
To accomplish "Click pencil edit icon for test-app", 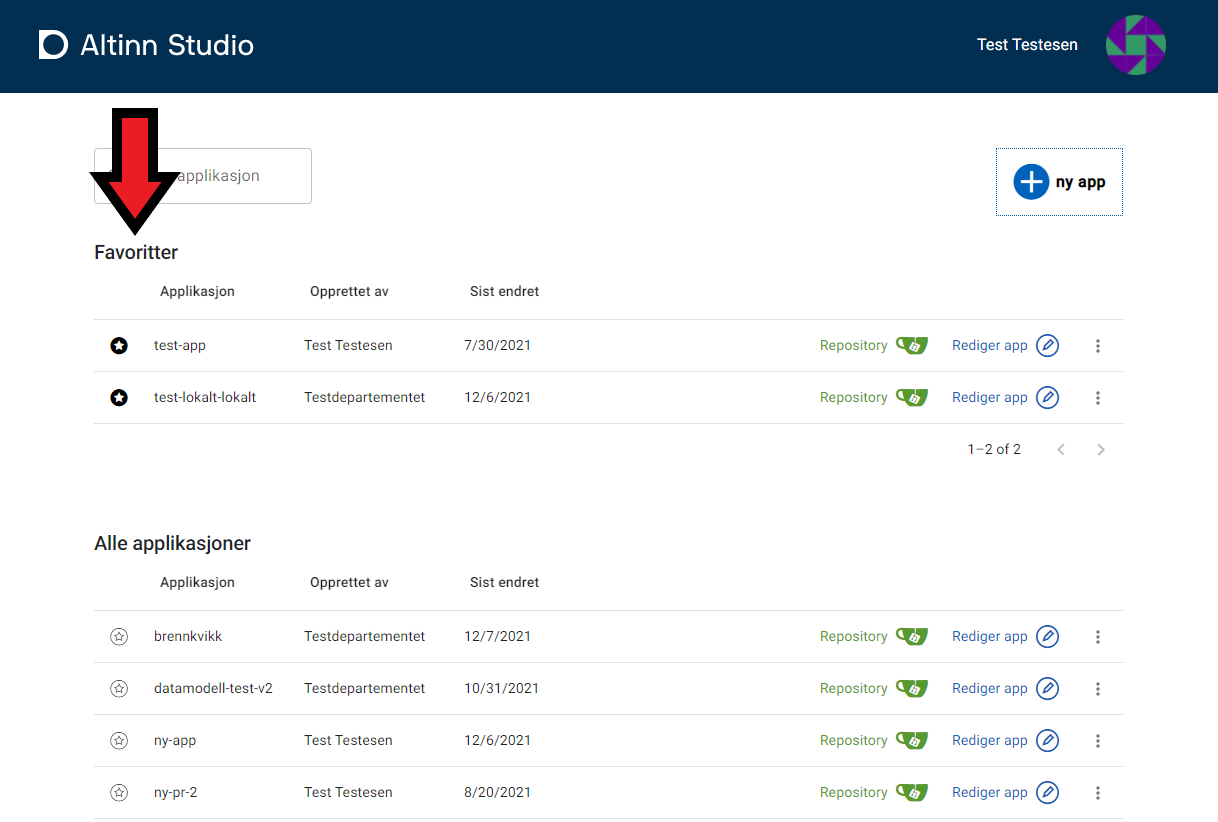I will (x=1047, y=345).
